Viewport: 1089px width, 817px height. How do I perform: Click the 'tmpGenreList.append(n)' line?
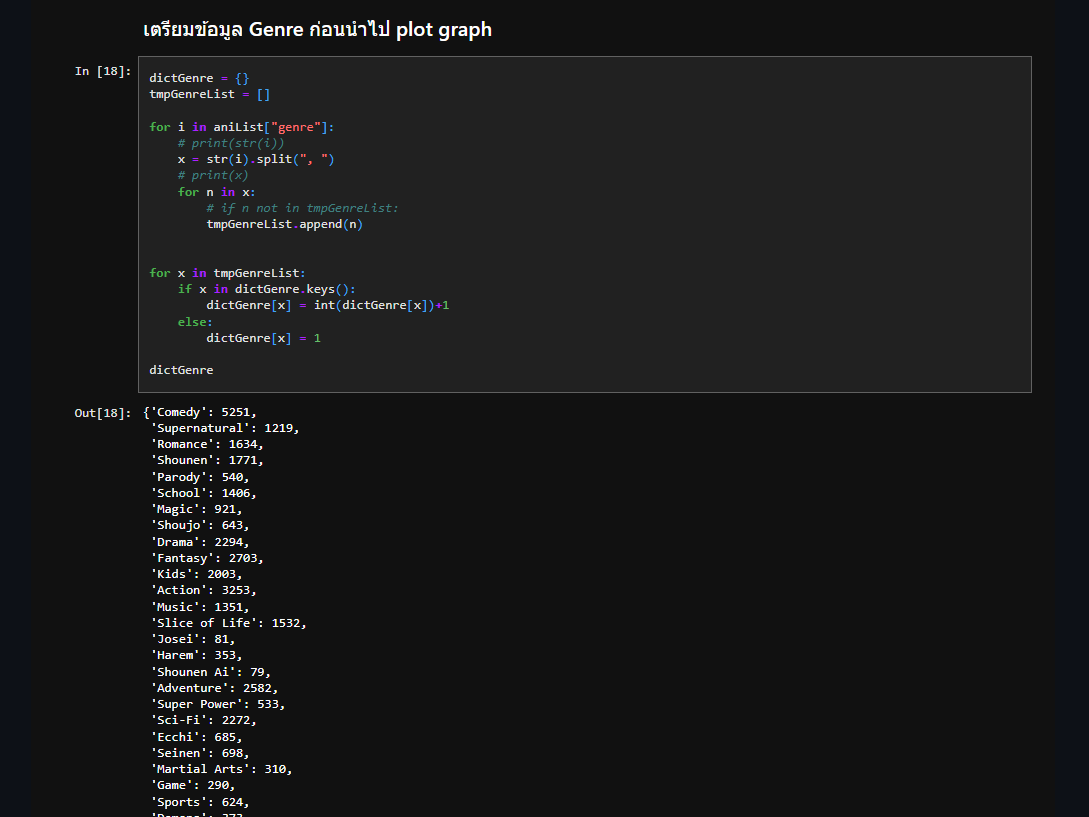coord(285,224)
